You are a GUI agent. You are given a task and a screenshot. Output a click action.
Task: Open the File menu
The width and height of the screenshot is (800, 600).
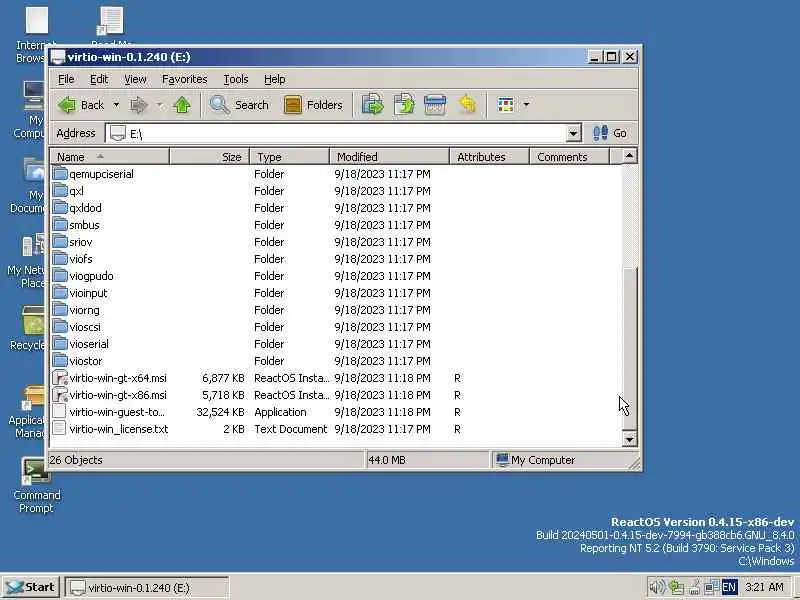click(66, 79)
